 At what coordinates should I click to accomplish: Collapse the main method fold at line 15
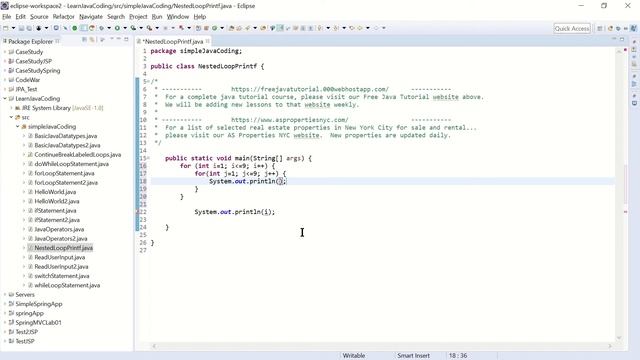pyautogui.click(x=149, y=158)
